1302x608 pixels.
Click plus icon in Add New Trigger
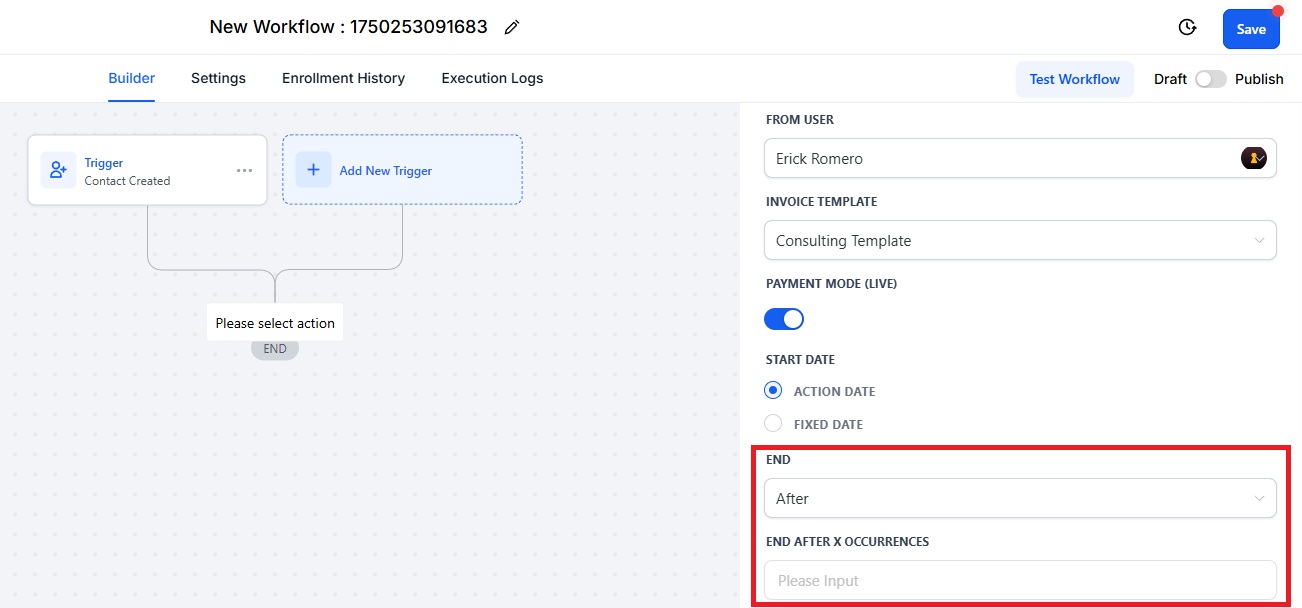(x=313, y=170)
